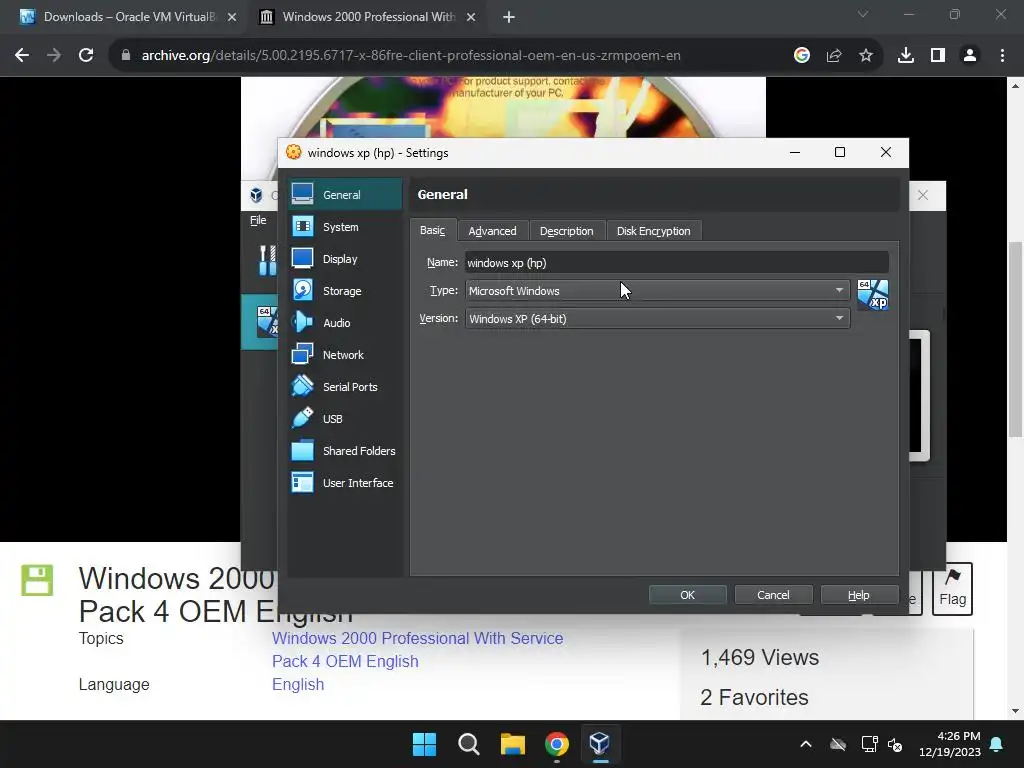The height and width of the screenshot is (768, 1024).
Task: Click the Windows XP 64-bit OS type icon
Action: click(873, 295)
